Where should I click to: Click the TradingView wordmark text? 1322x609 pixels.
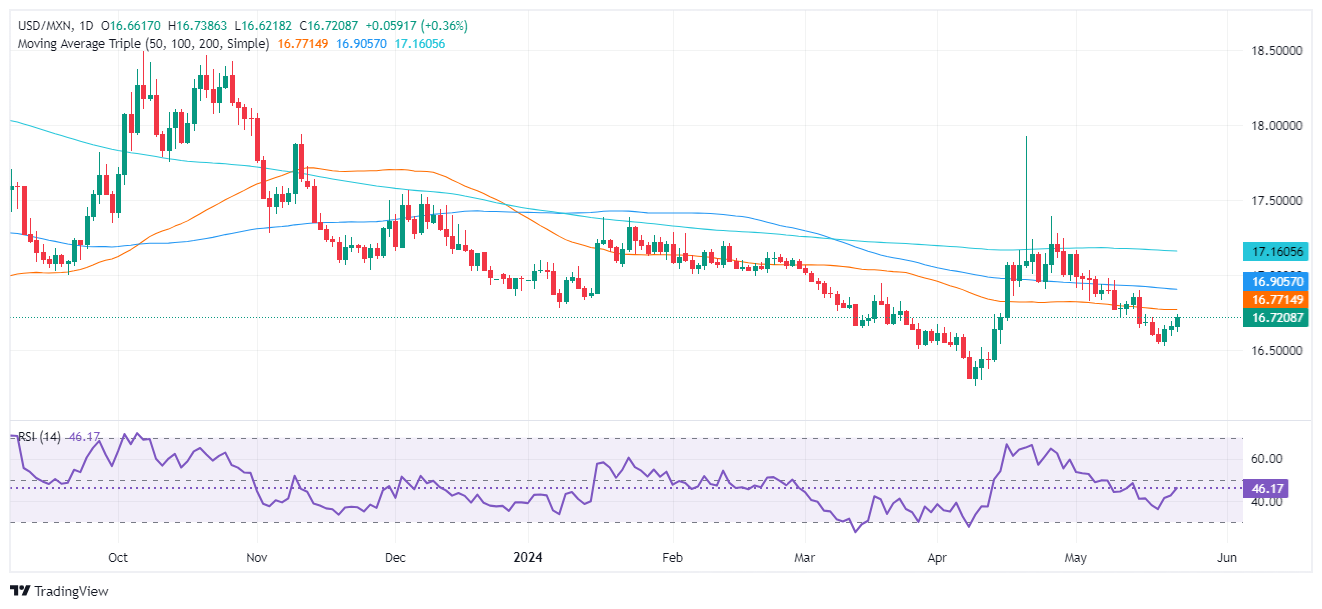pos(70,591)
